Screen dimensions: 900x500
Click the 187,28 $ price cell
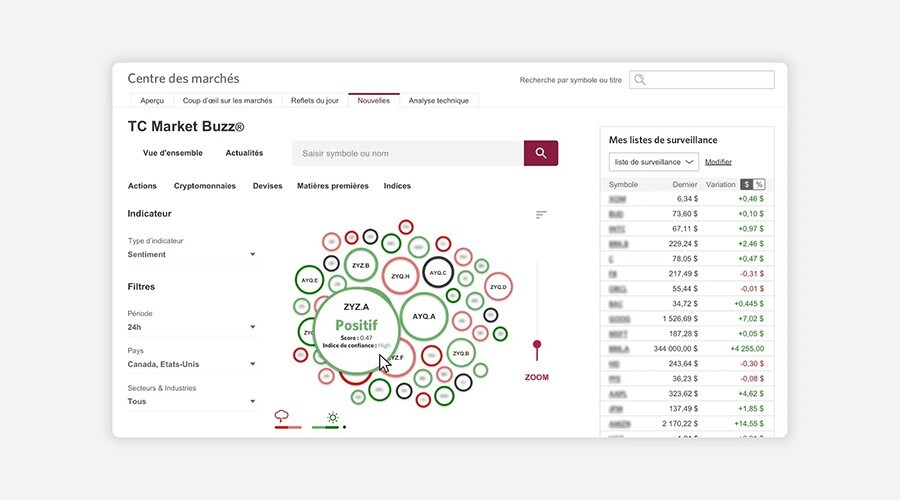(x=683, y=334)
